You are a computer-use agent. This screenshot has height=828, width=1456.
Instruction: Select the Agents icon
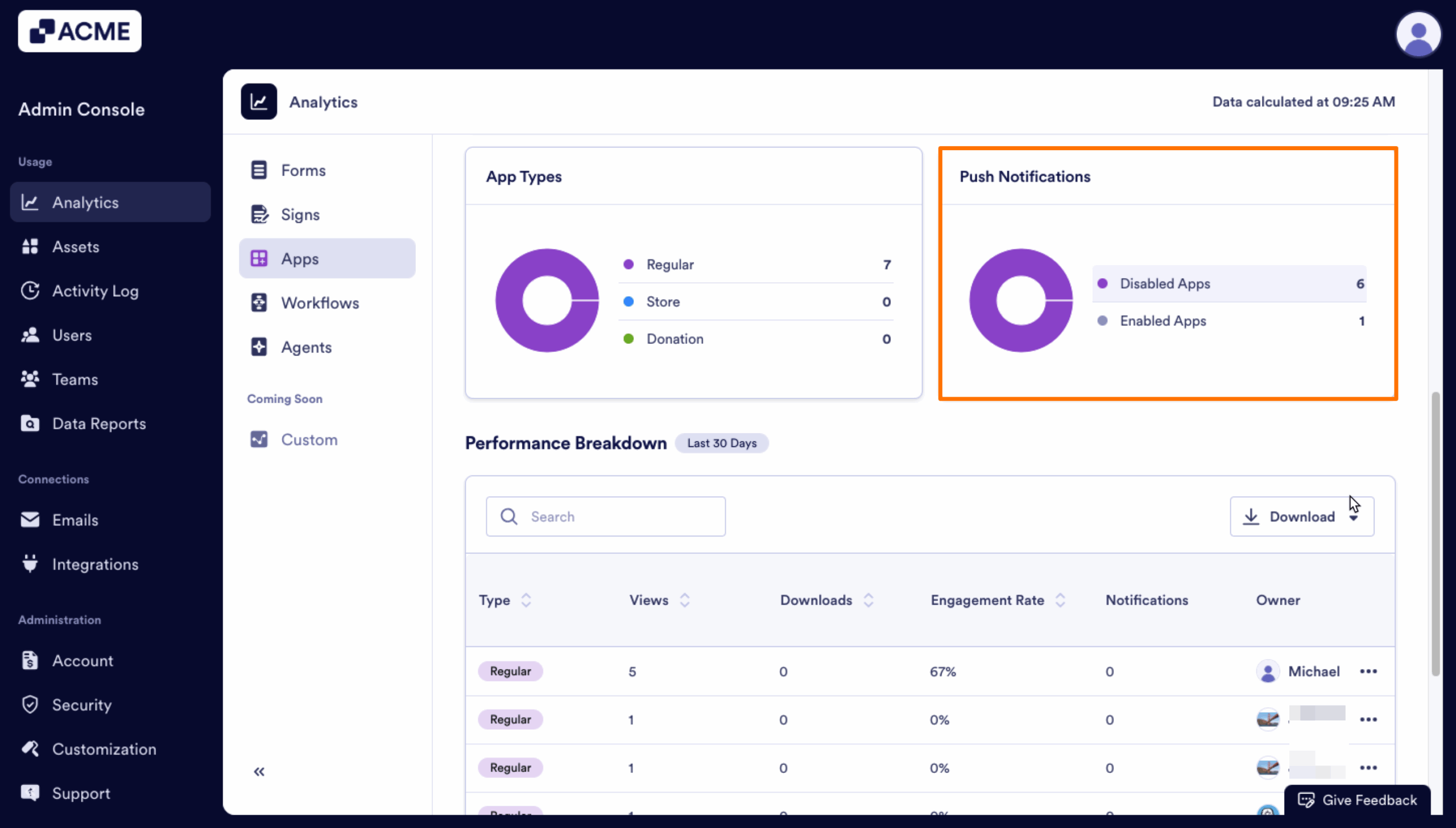pos(259,347)
